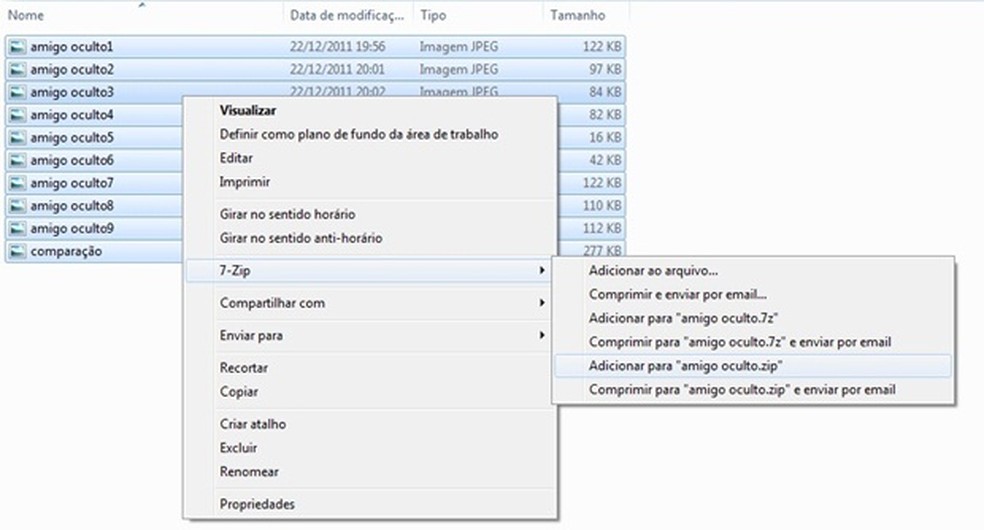The height and width of the screenshot is (530, 984).
Task: Select Imprimir in the context menu
Action: pos(245,182)
